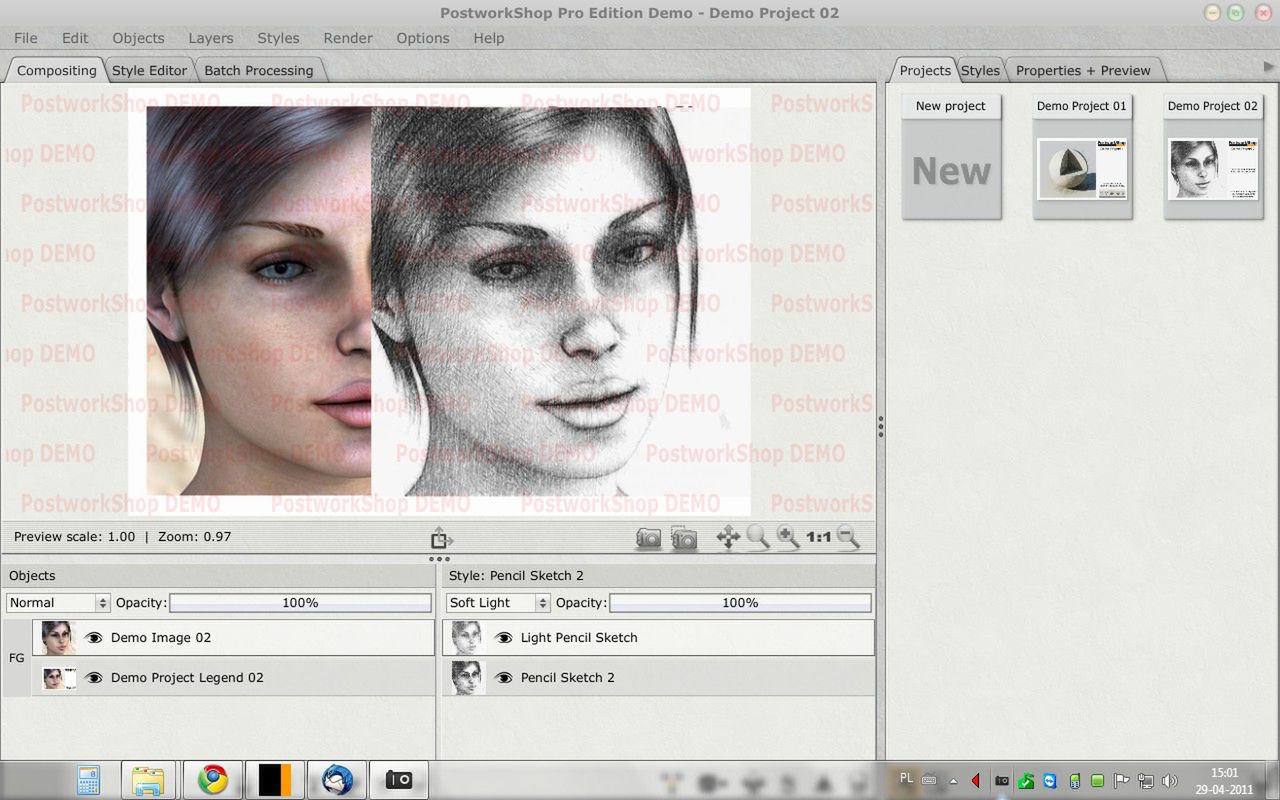Open the Soft Light blend mode dropdown

click(x=498, y=603)
